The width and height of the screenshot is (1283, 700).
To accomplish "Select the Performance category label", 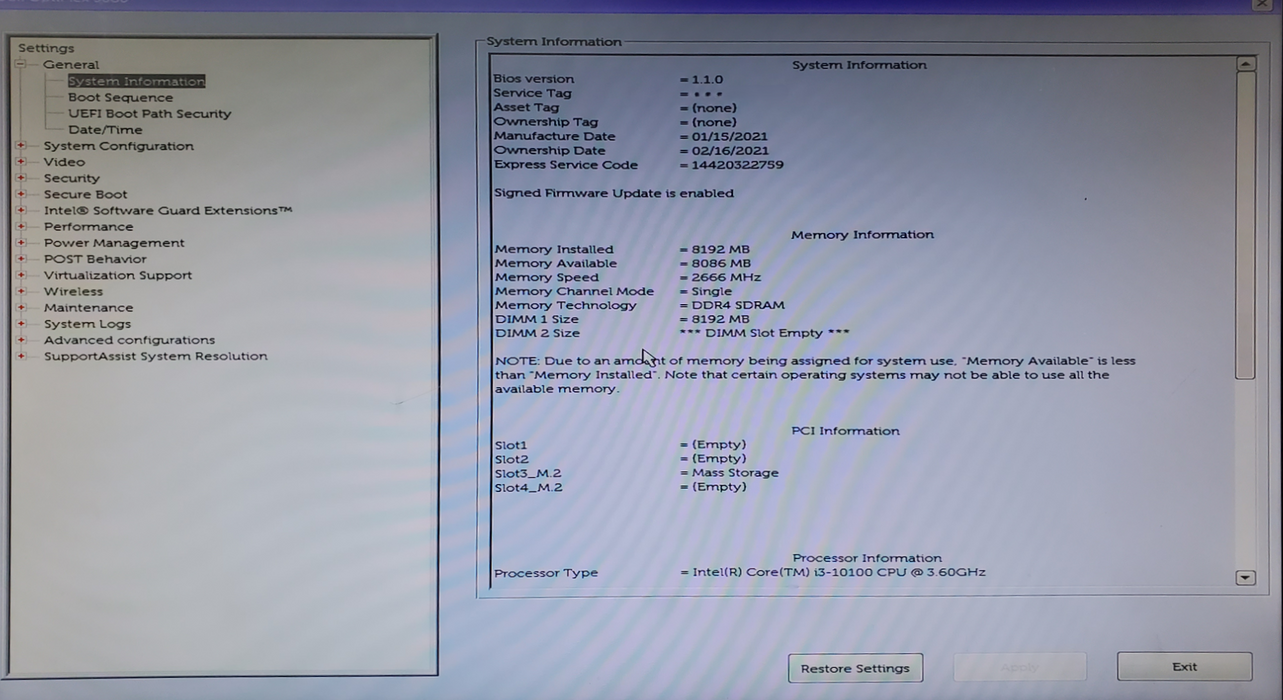I will coord(88,227).
